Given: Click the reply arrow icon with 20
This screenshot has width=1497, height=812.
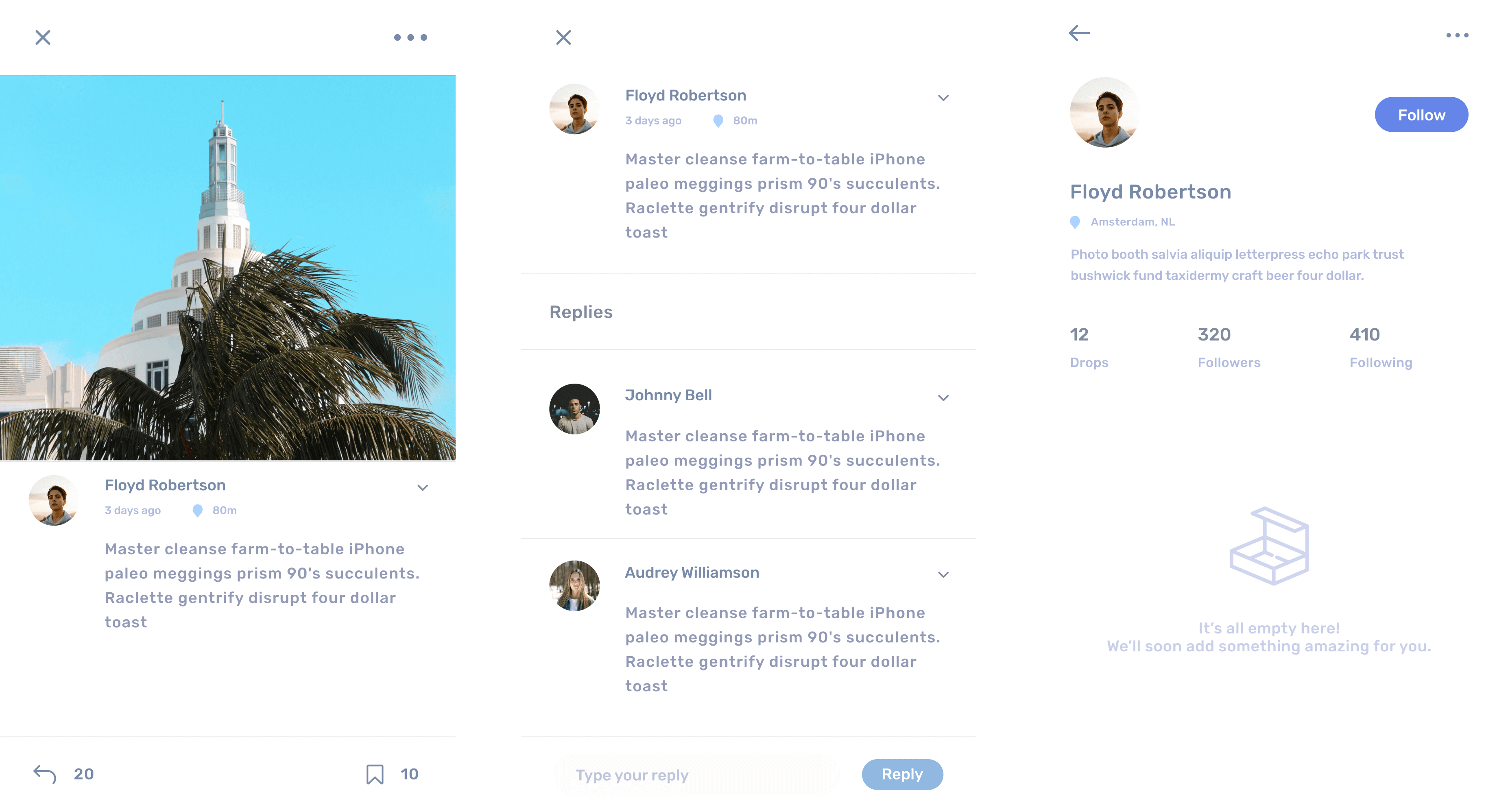Looking at the screenshot, I should tap(45, 774).
